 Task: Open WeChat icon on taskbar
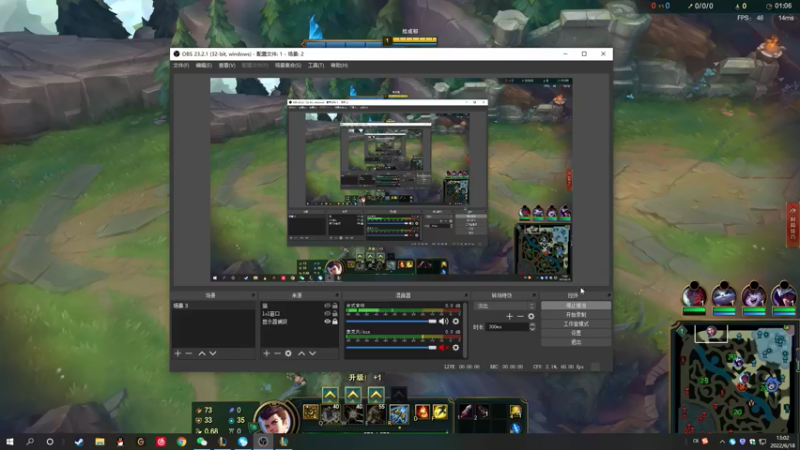[x=202, y=442]
